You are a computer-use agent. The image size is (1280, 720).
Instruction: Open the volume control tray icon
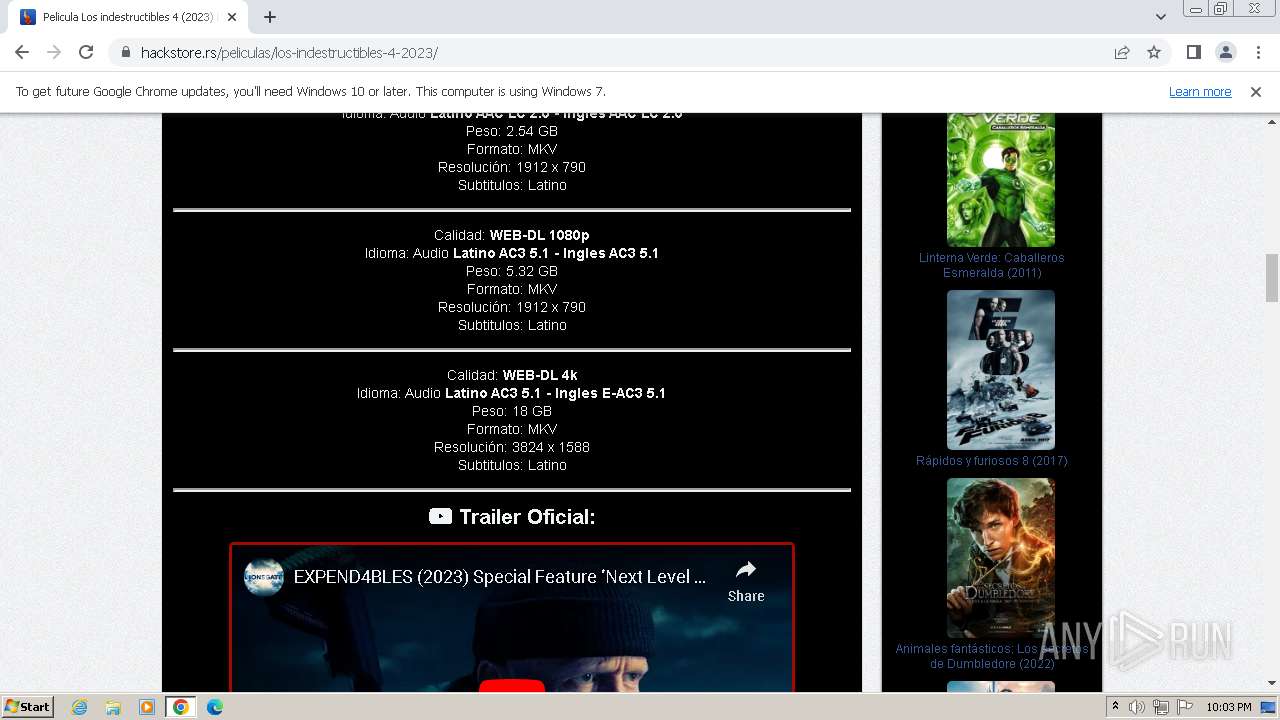pyautogui.click(x=1137, y=707)
